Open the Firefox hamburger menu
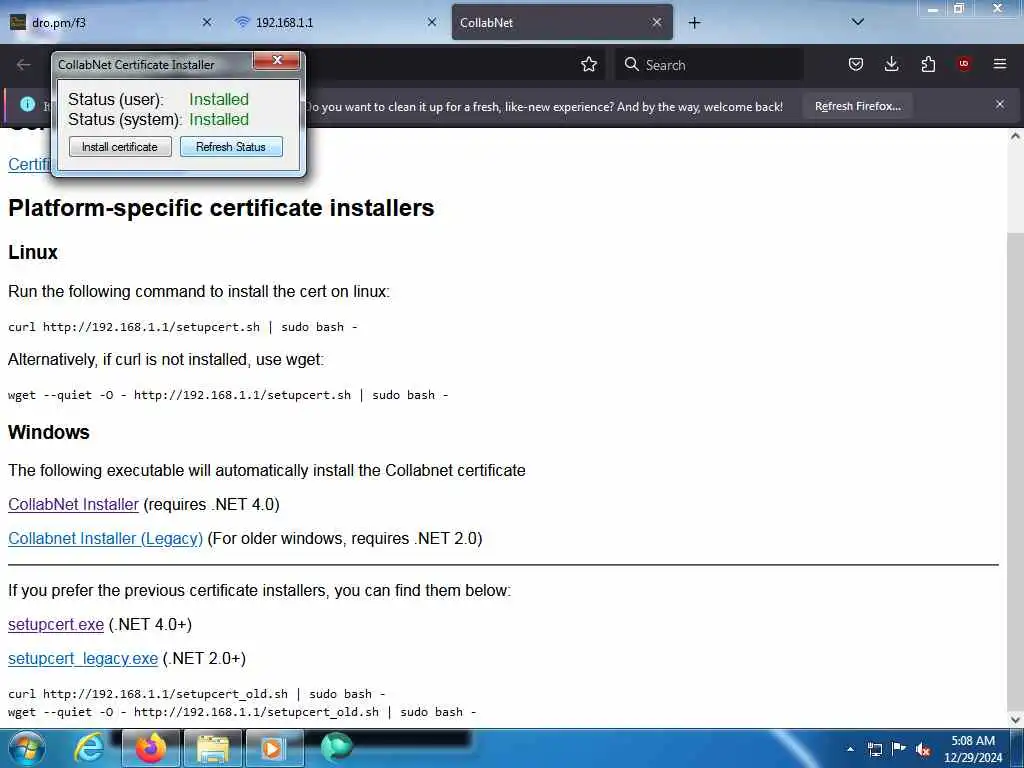Image resolution: width=1024 pixels, height=768 pixels. 1000,64
